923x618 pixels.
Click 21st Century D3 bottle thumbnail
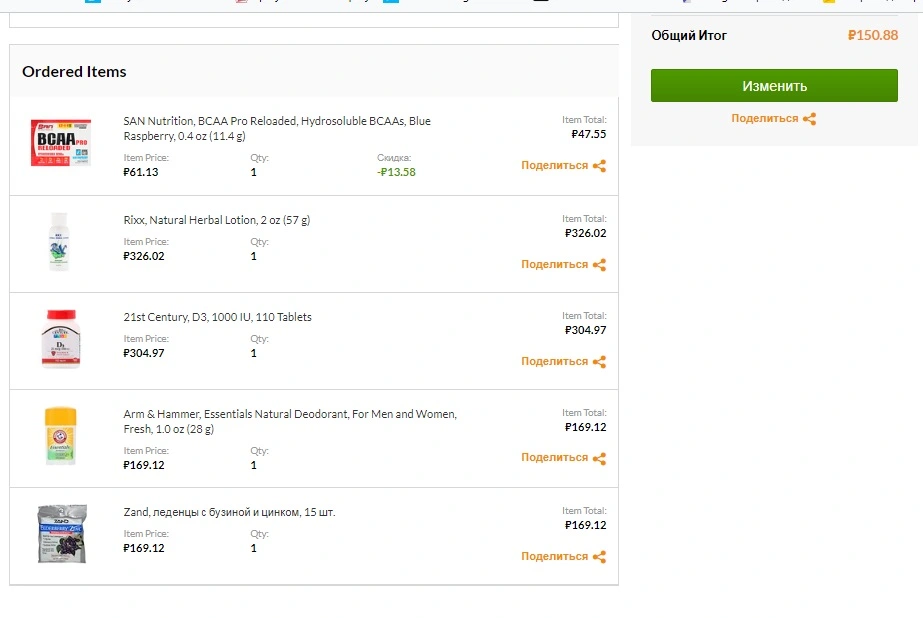coord(61,339)
